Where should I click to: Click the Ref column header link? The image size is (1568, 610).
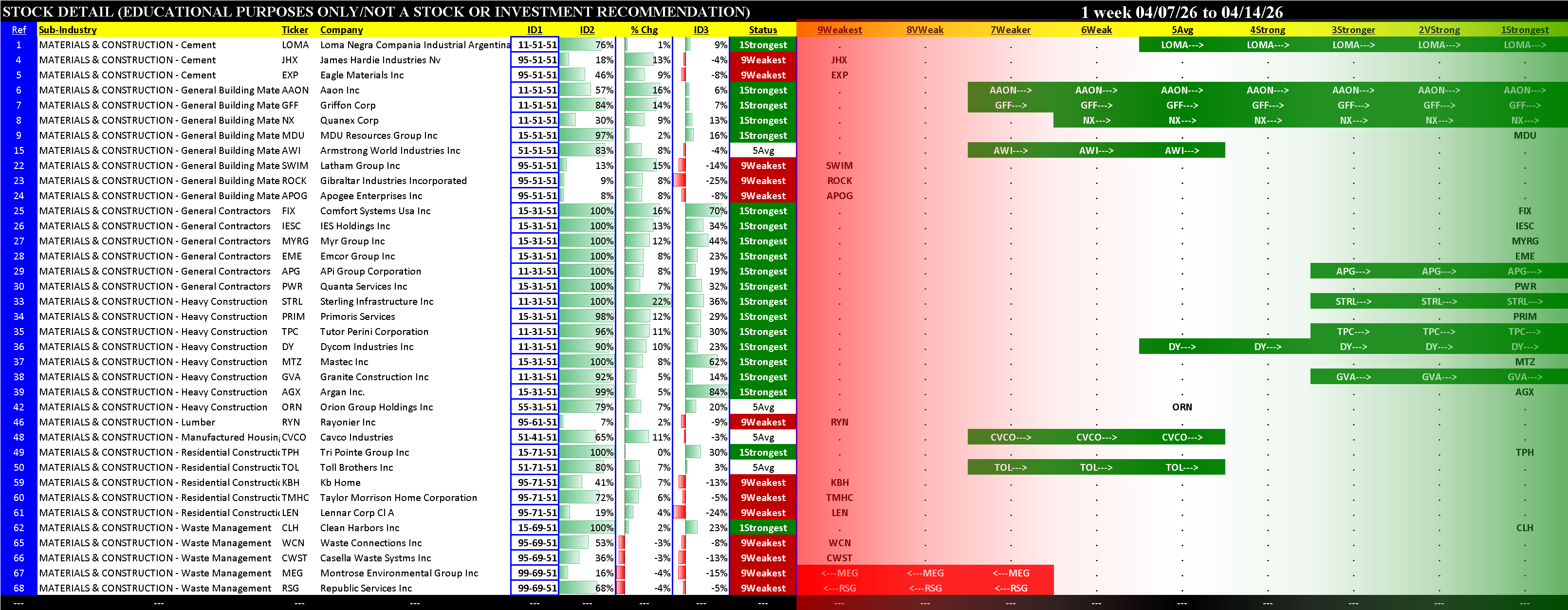click(x=19, y=30)
